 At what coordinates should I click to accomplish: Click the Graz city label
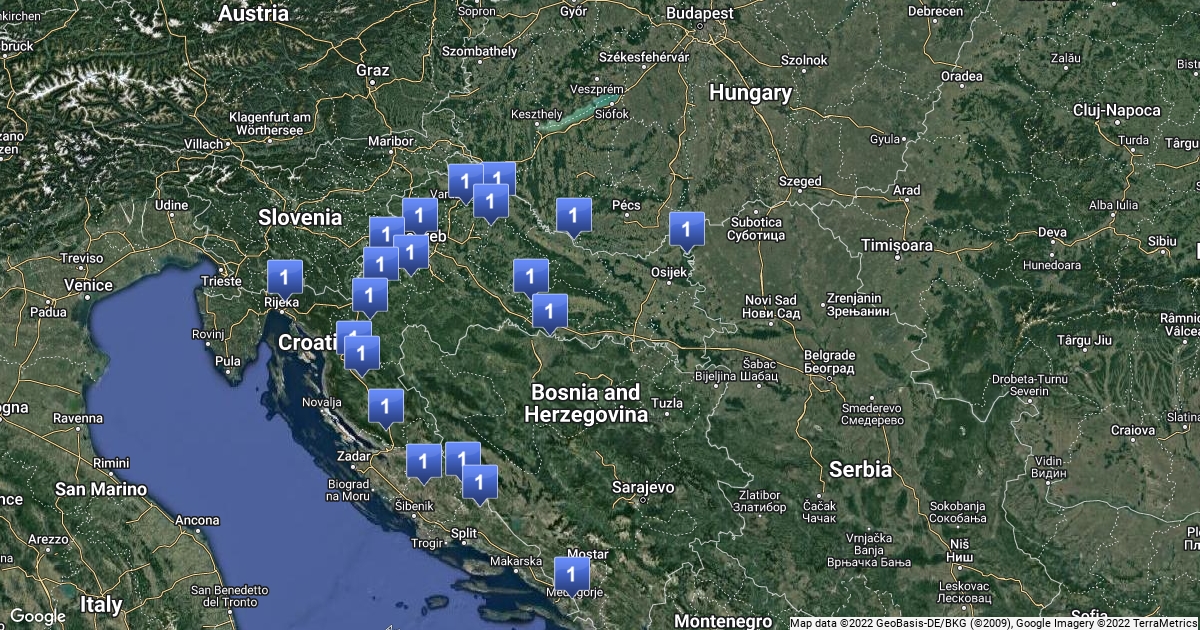[x=372, y=70]
